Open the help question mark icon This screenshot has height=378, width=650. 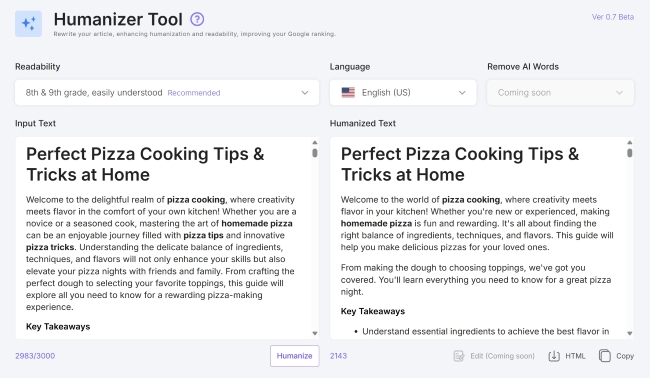coord(197,19)
